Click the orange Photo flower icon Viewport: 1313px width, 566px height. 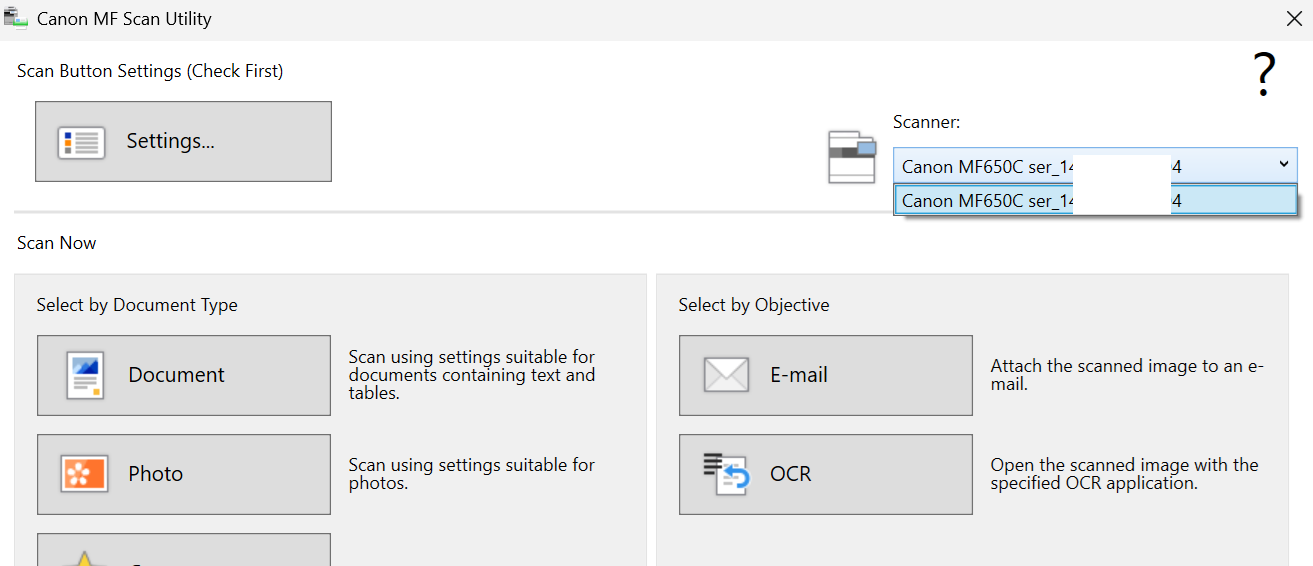(84, 473)
